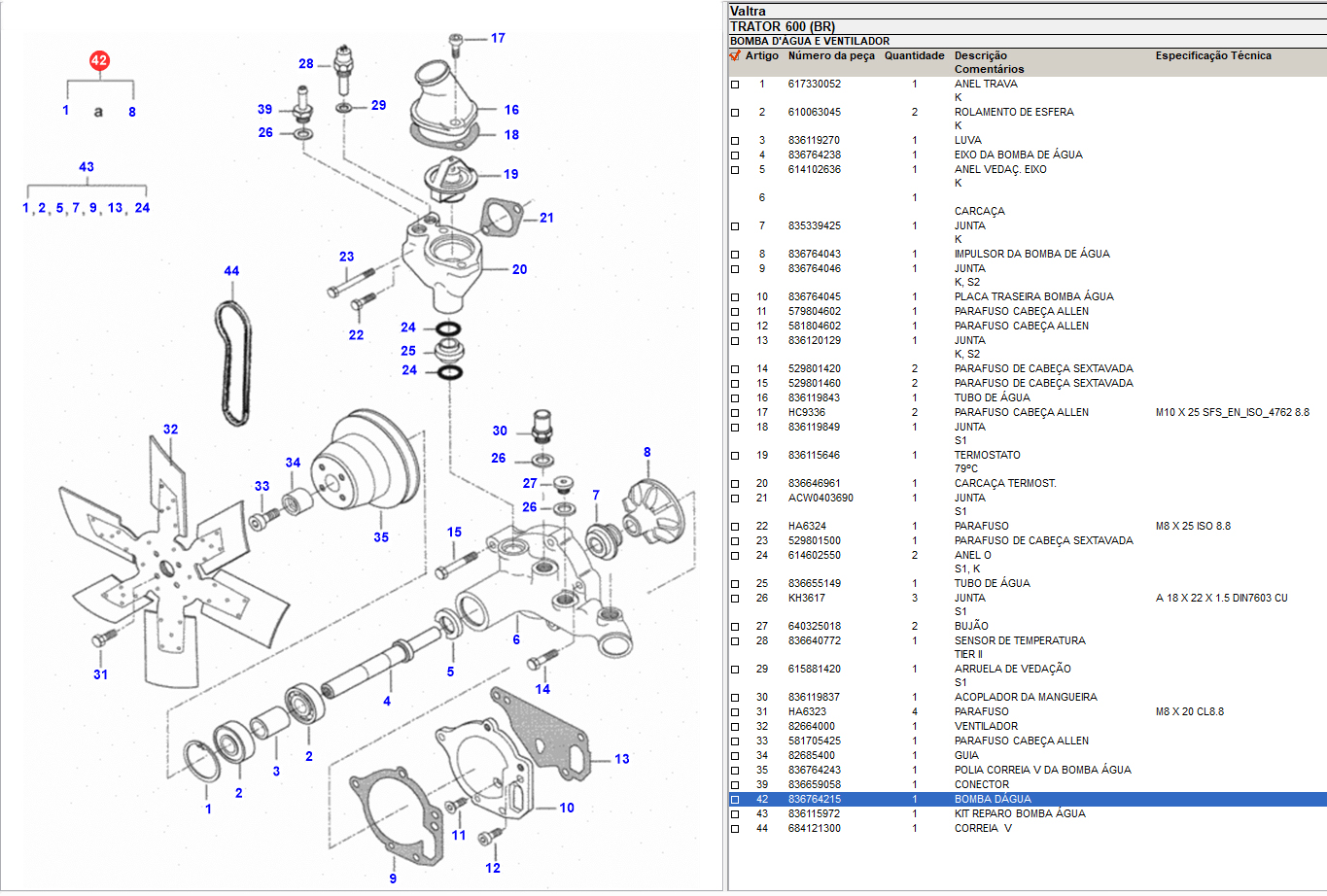Click callout number 43 in diagram
The width and height of the screenshot is (1327, 896).
coord(87,167)
